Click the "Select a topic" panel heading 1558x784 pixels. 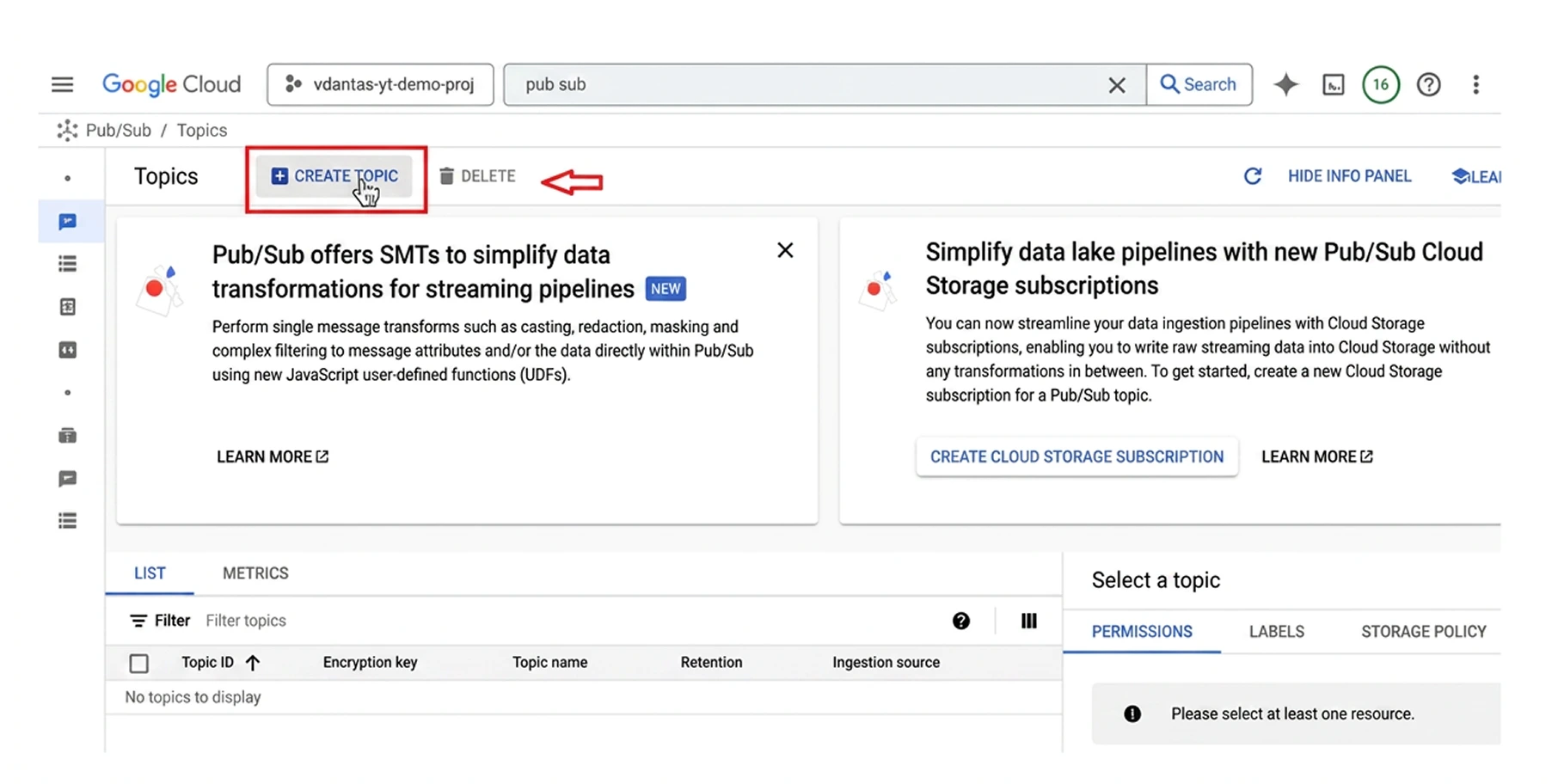pyautogui.click(x=1156, y=580)
